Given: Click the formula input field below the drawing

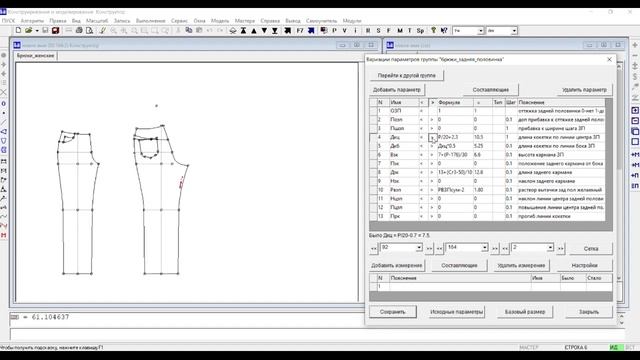Looking at the screenshot, I should click(317, 334).
